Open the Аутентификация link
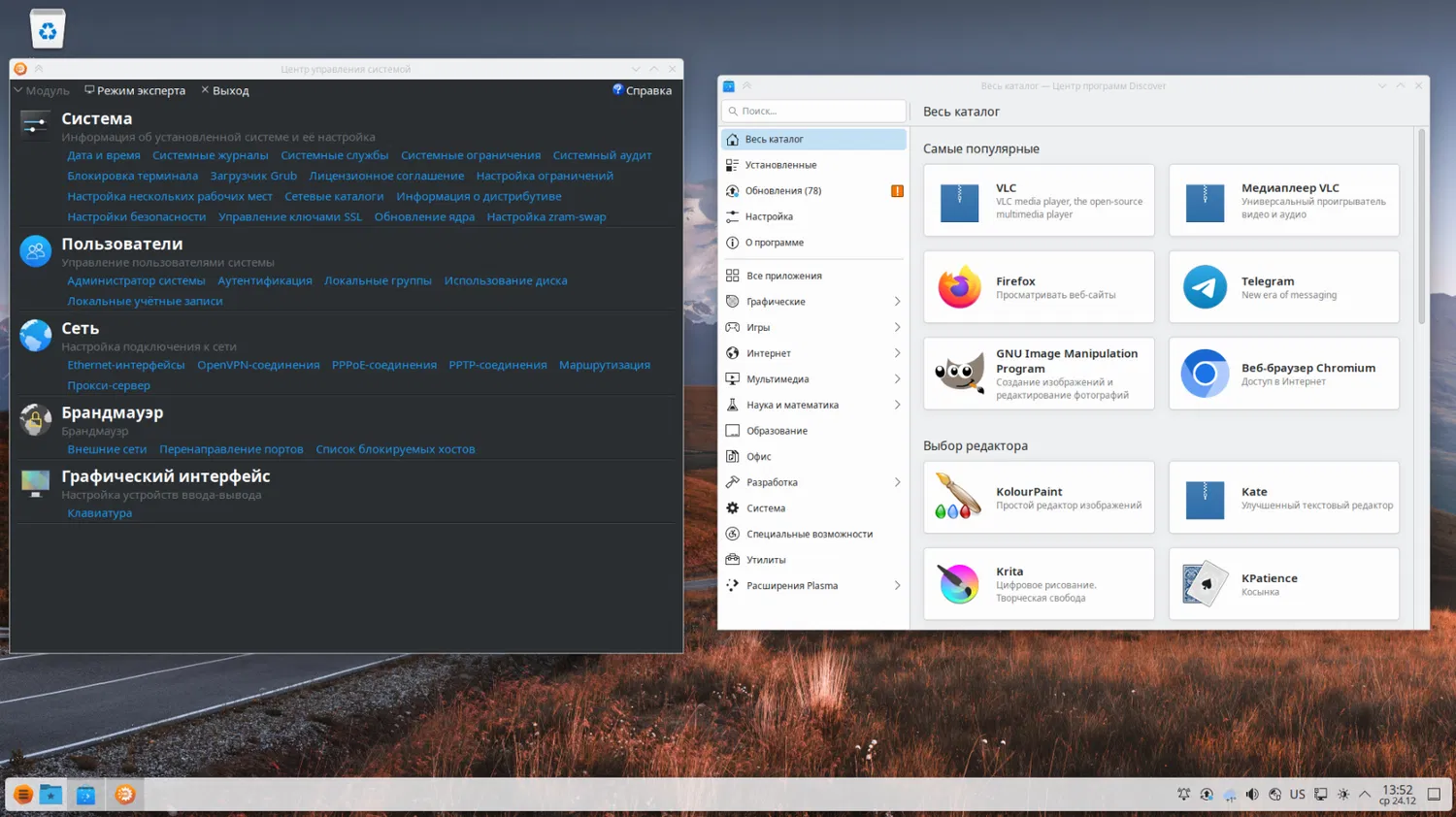This screenshot has height=817, width=1456. 265,280
